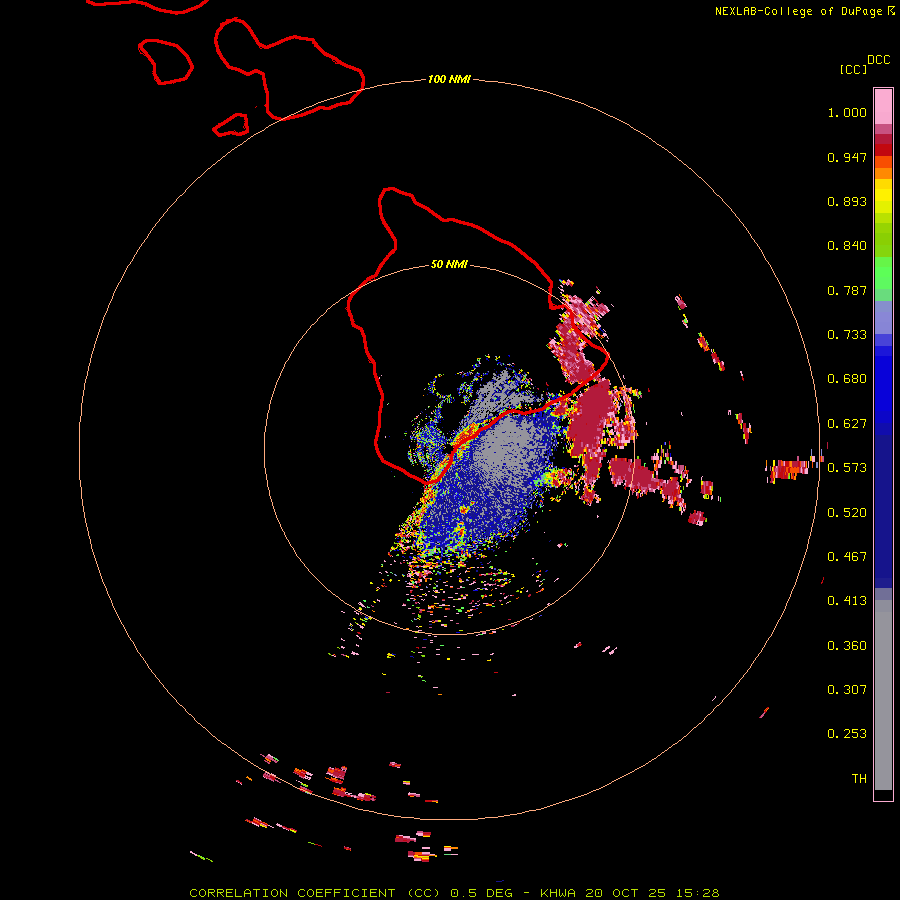Click the 100 NMI range ring label
Viewport: 900px width, 900px height.
[x=449, y=79]
